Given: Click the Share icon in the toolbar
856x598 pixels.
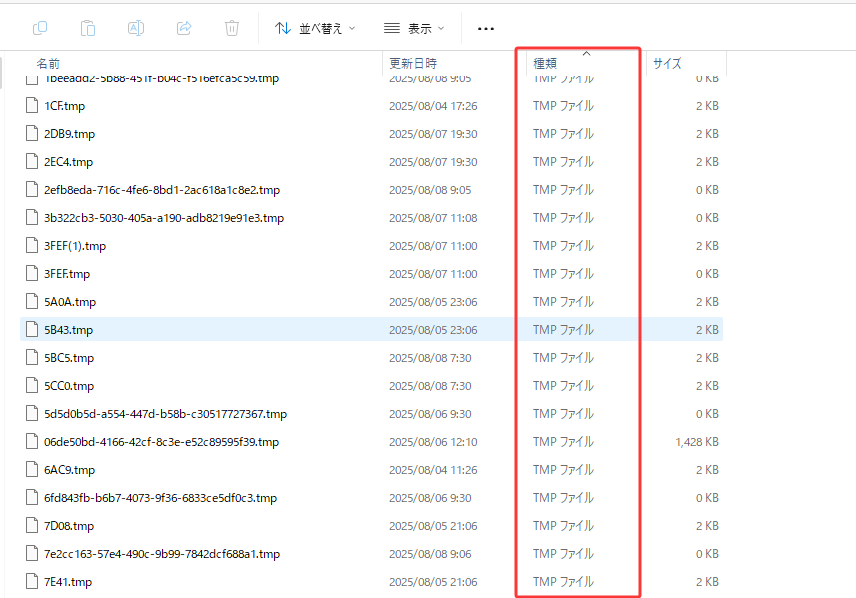Looking at the screenshot, I should tap(184, 28).
